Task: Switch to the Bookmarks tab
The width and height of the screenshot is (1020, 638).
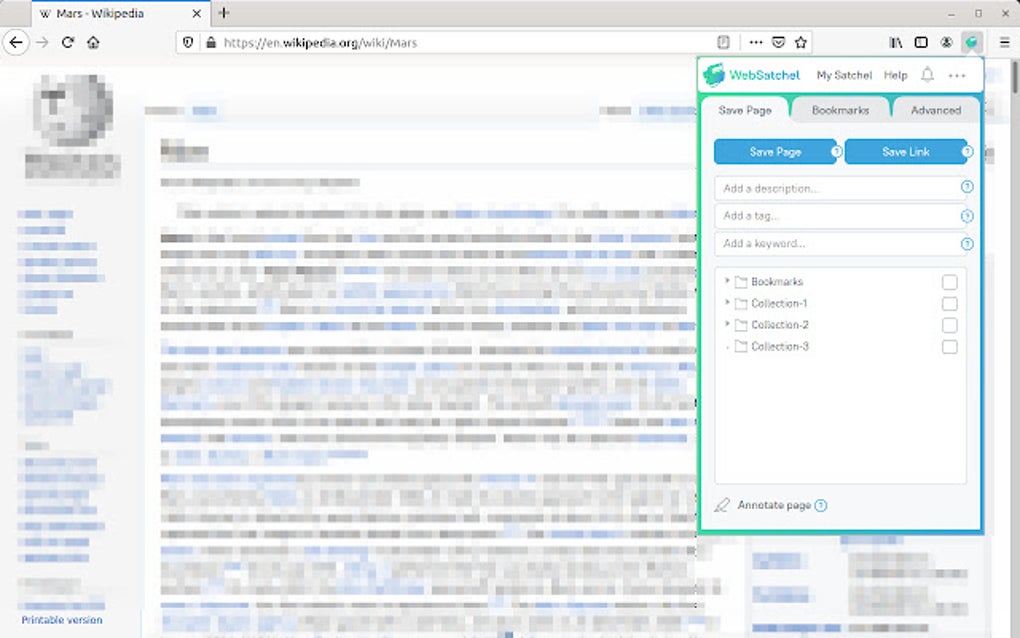Action: click(x=840, y=110)
